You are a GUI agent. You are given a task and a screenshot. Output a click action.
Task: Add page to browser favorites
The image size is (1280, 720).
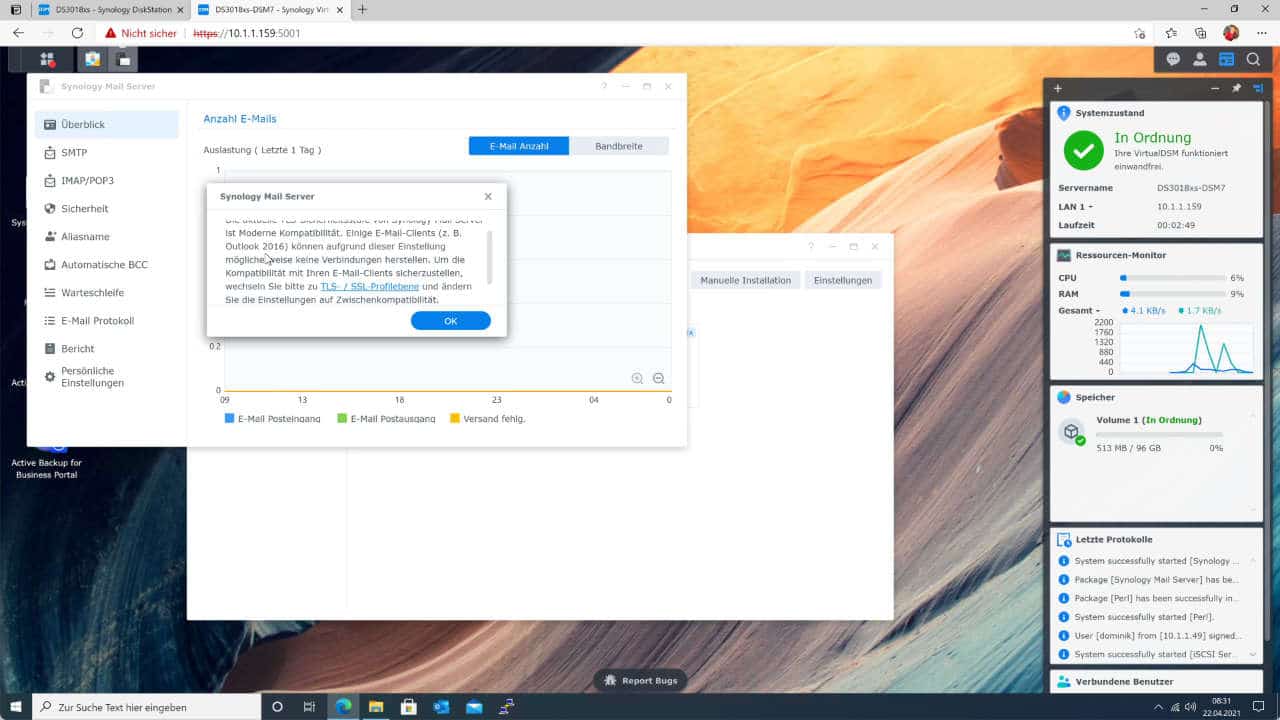pos(1139,33)
